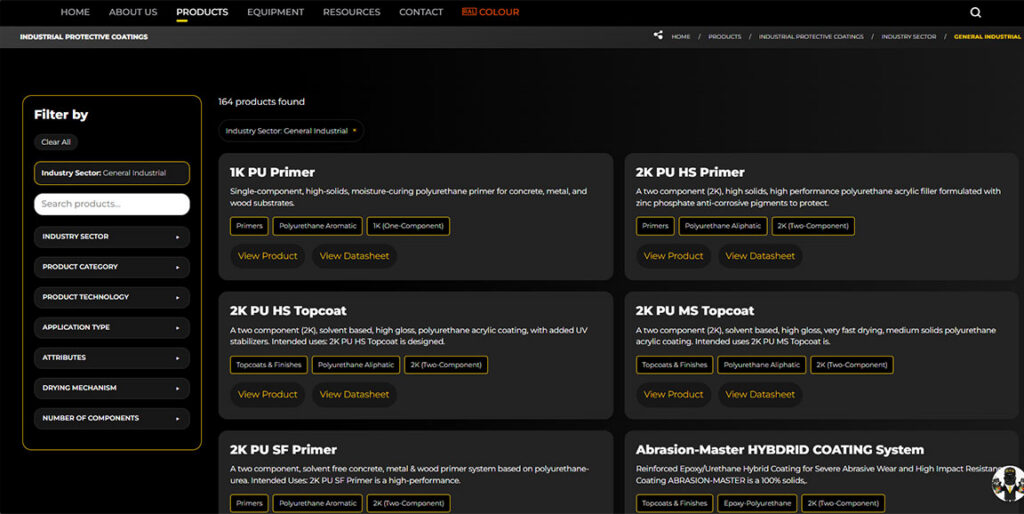
Task: Open the 2K PU HS Topcoat title
Action: [288, 311]
